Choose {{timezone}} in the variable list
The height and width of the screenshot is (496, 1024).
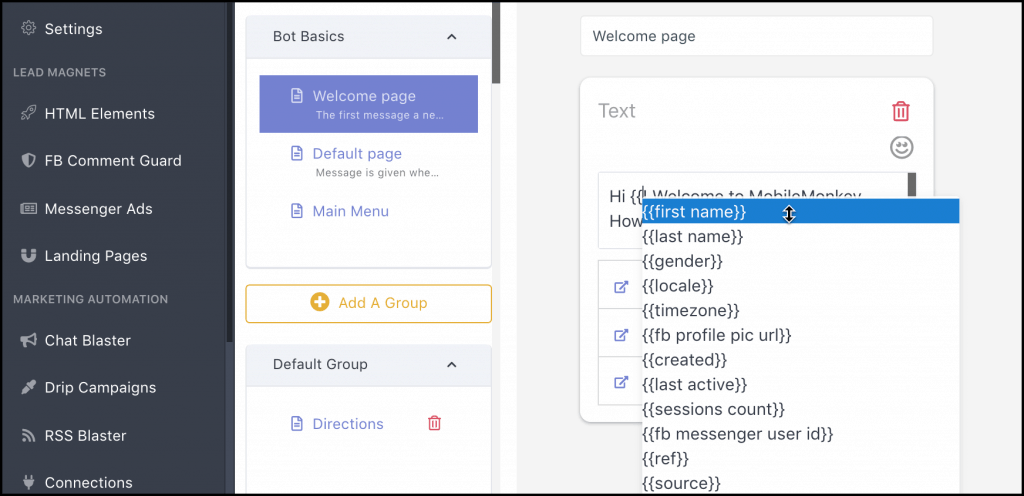[690, 310]
